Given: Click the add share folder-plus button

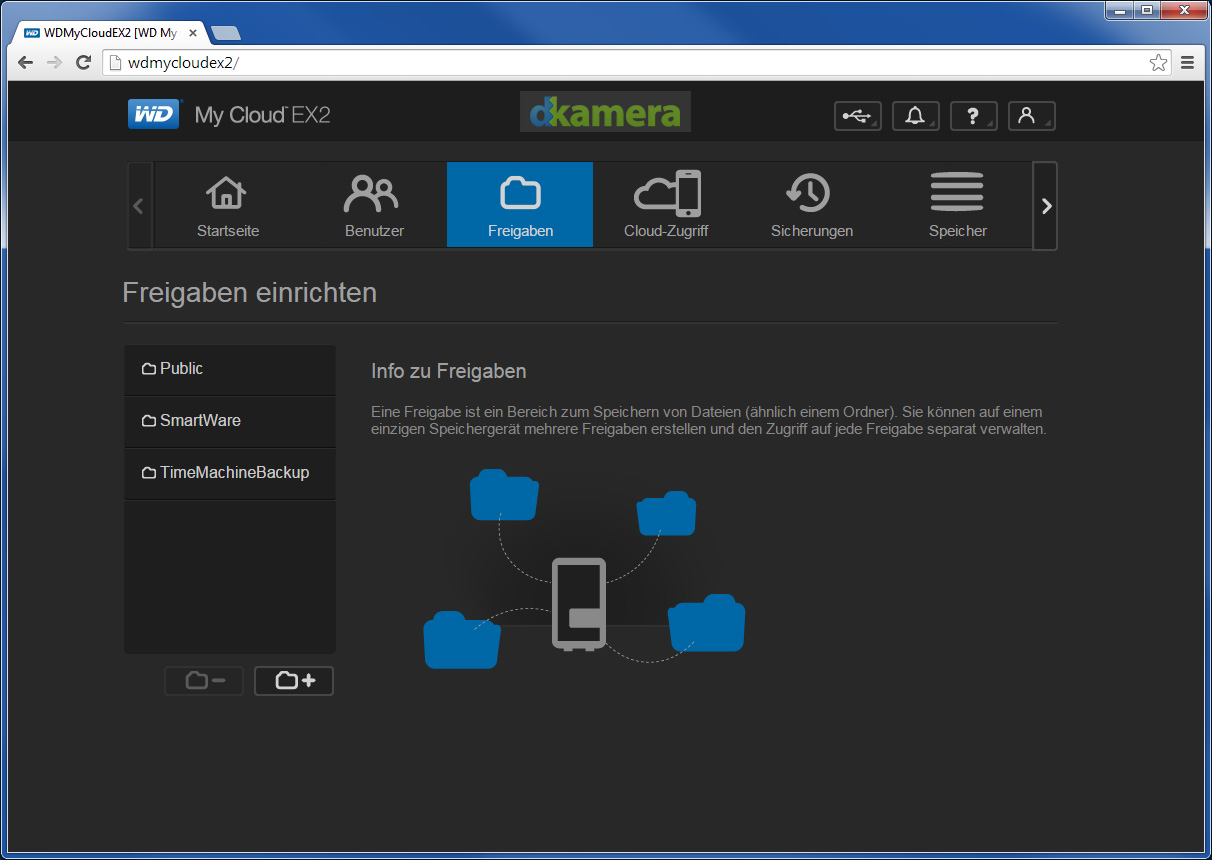Looking at the screenshot, I should pos(294,681).
